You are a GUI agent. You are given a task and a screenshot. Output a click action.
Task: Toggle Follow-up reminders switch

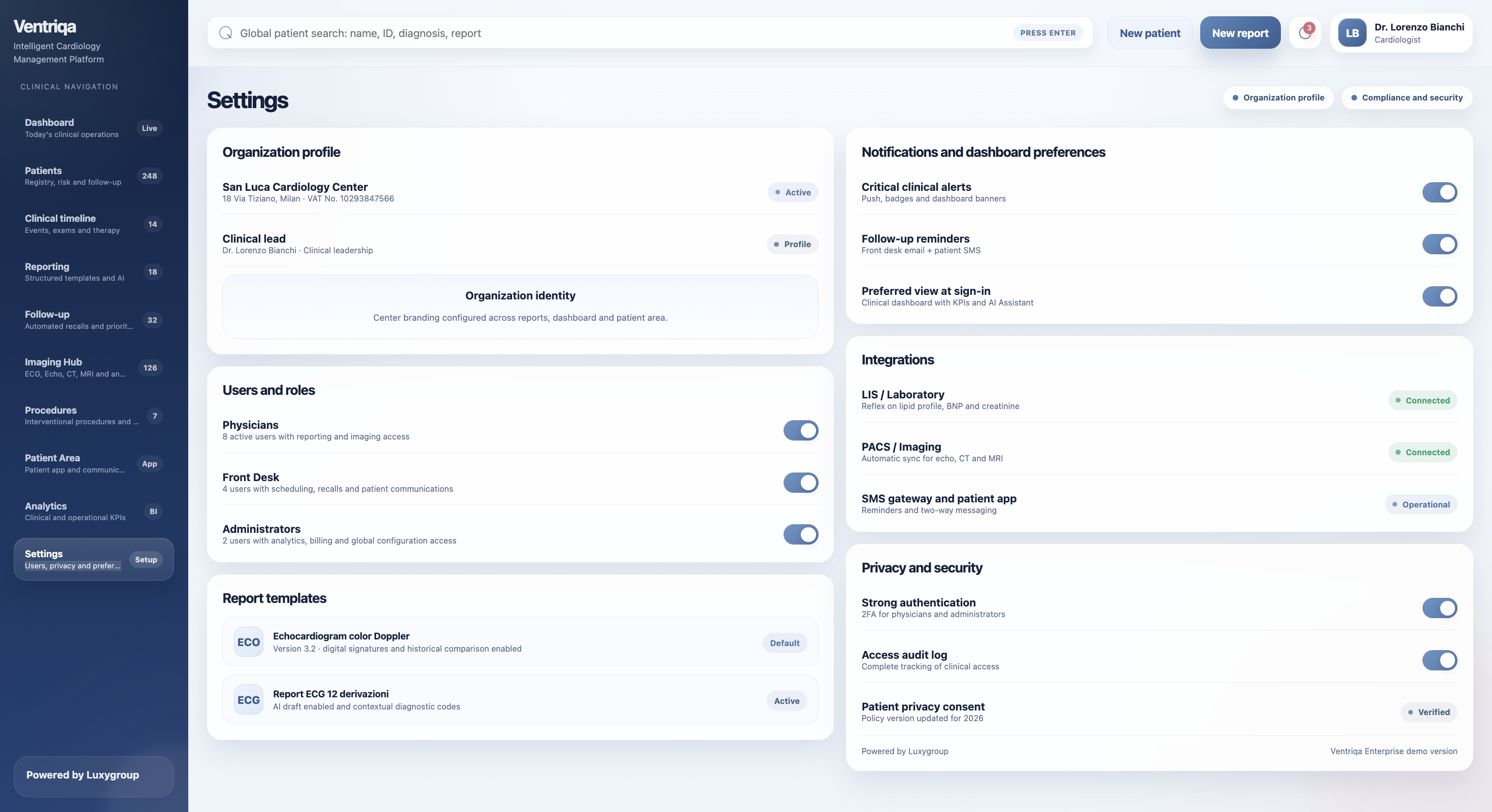click(x=1439, y=245)
